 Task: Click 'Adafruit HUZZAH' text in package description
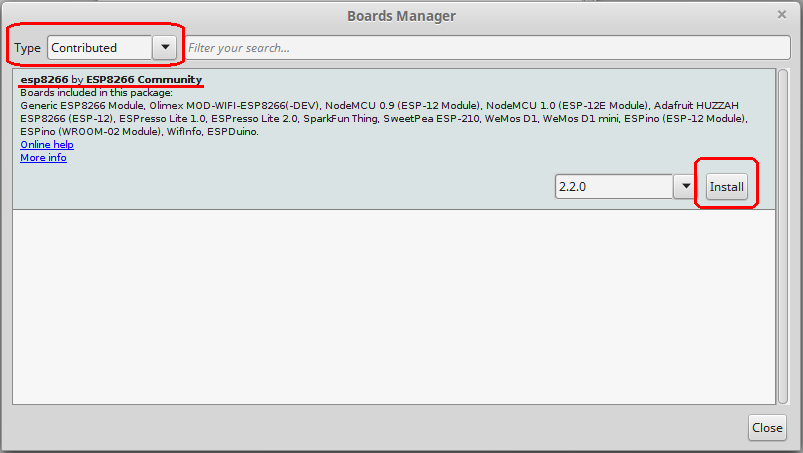pos(696,105)
